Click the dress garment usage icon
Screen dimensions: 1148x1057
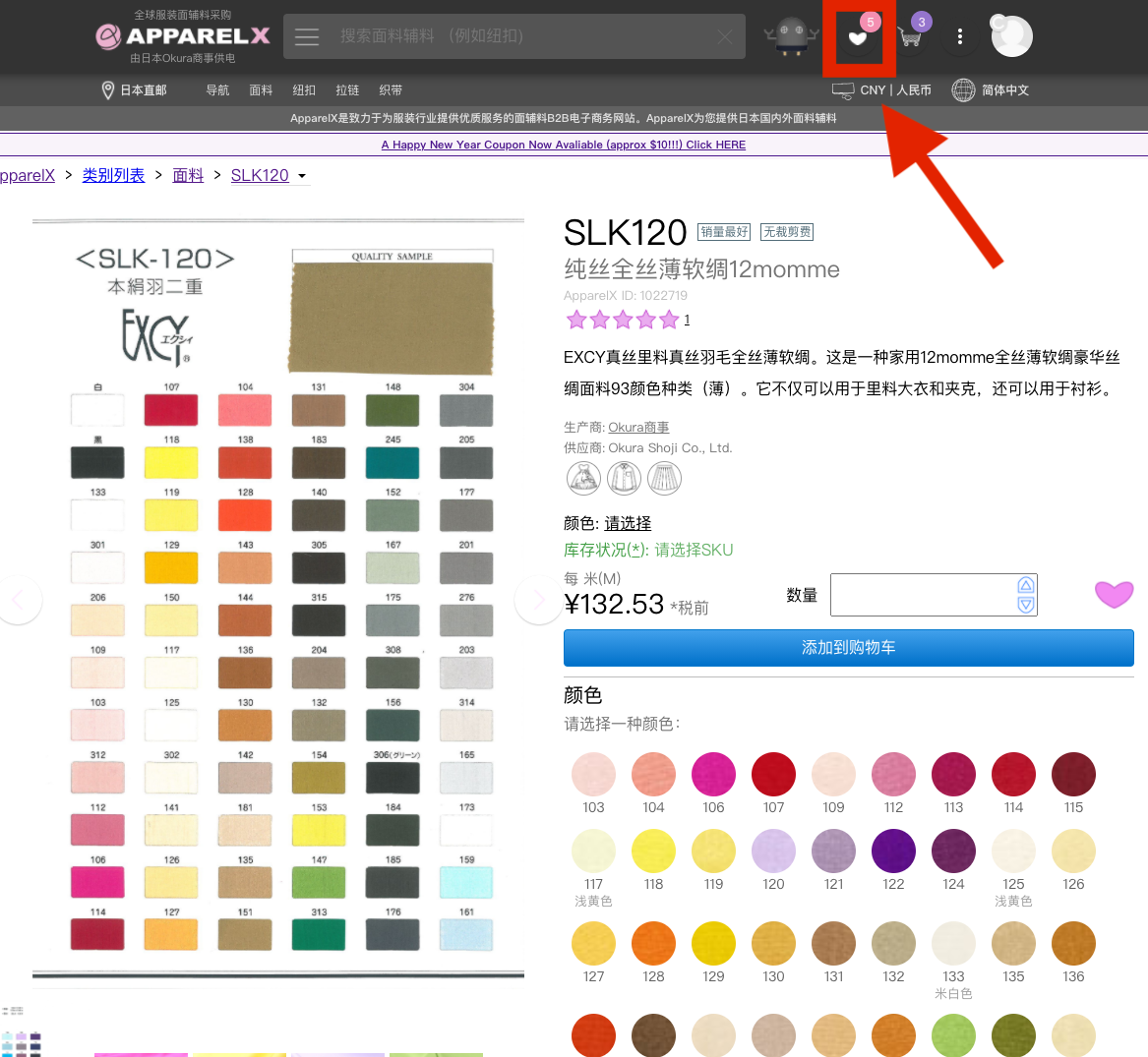click(x=583, y=479)
